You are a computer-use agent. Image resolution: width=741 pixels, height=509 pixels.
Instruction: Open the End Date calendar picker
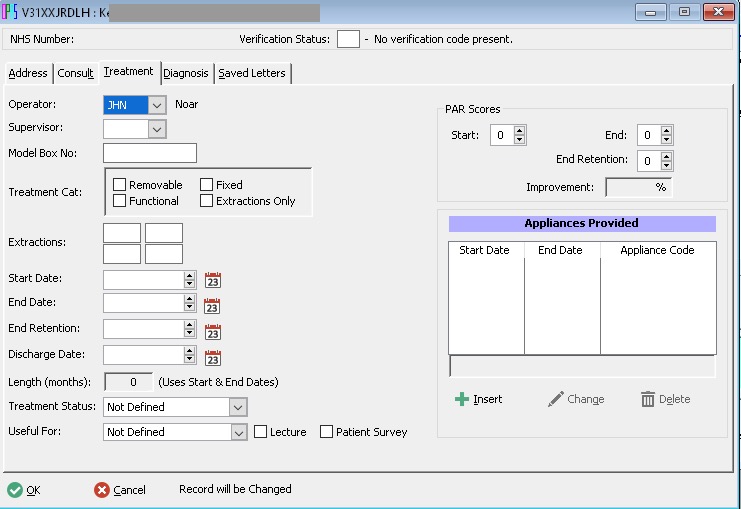click(212, 305)
